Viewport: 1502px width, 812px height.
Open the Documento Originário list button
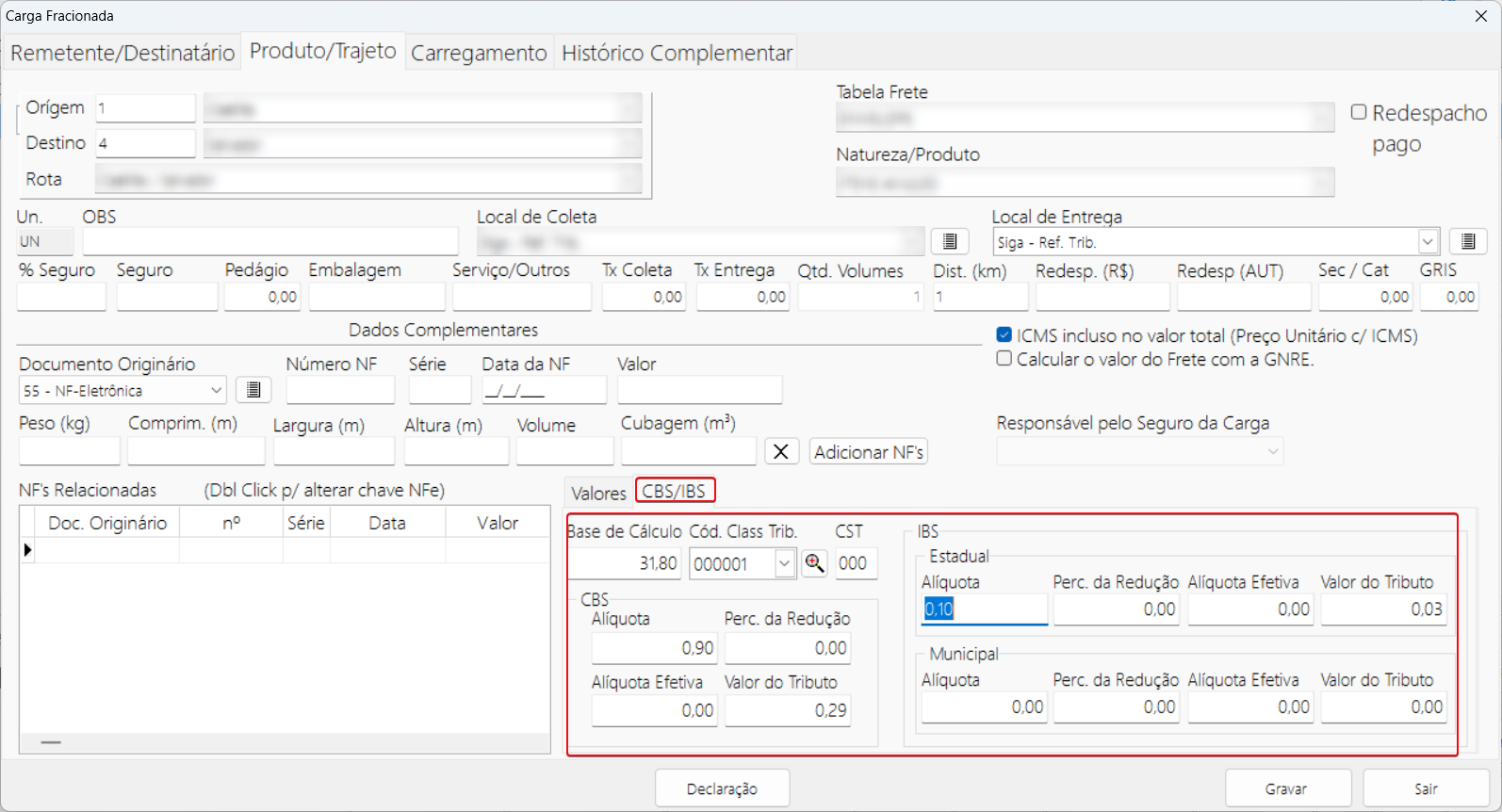(x=253, y=390)
